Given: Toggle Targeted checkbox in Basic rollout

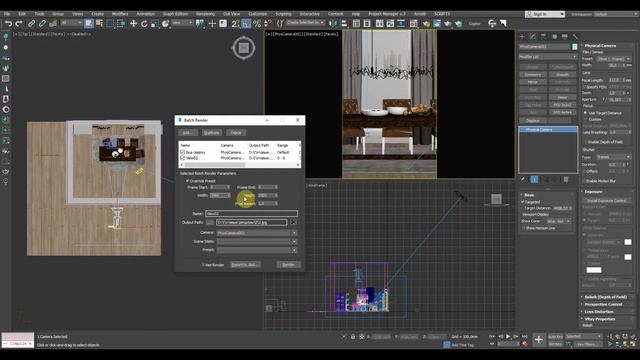Looking at the screenshot, I should (x=522, y=202).
